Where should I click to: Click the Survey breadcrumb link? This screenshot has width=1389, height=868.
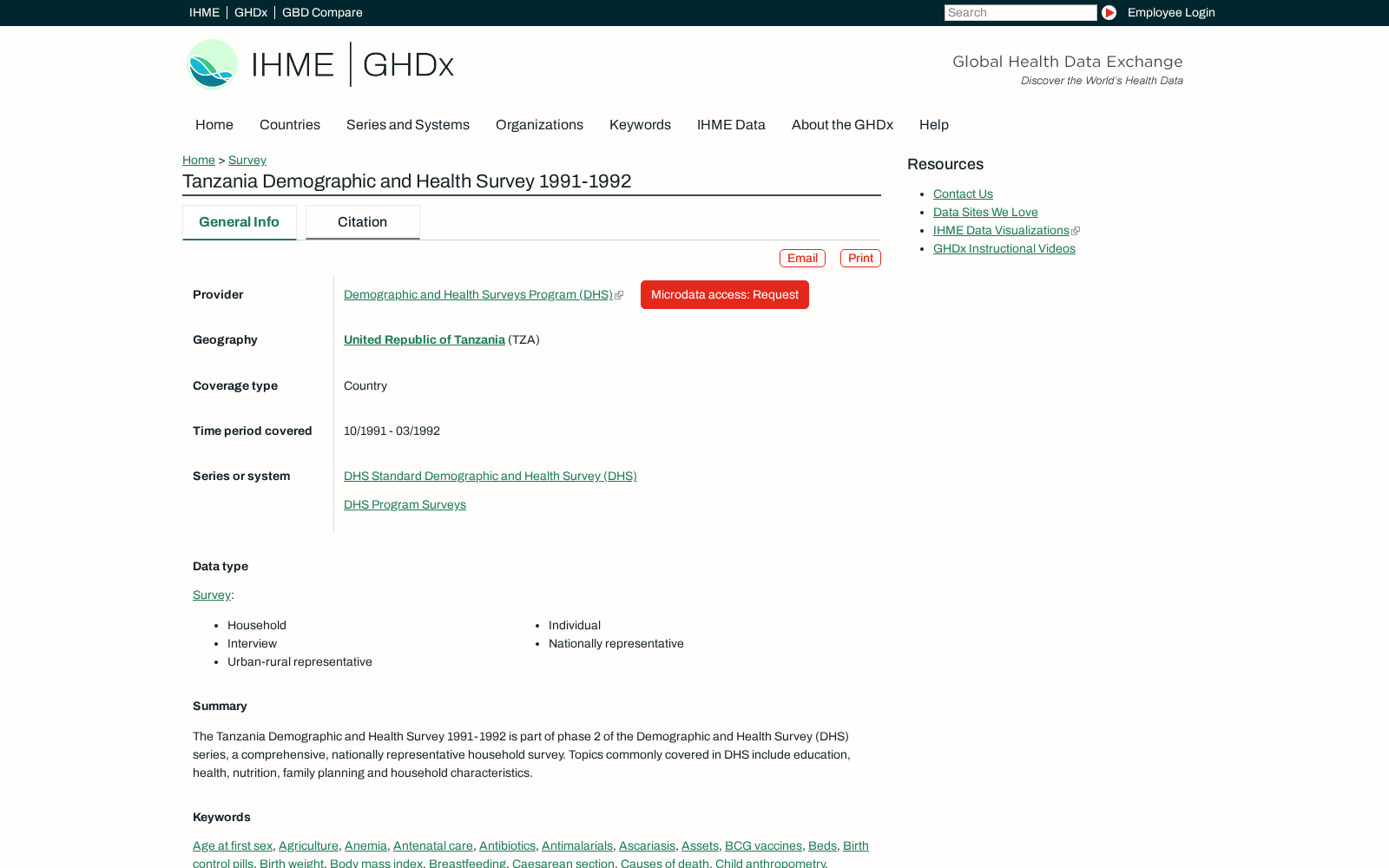click(247, 160)
